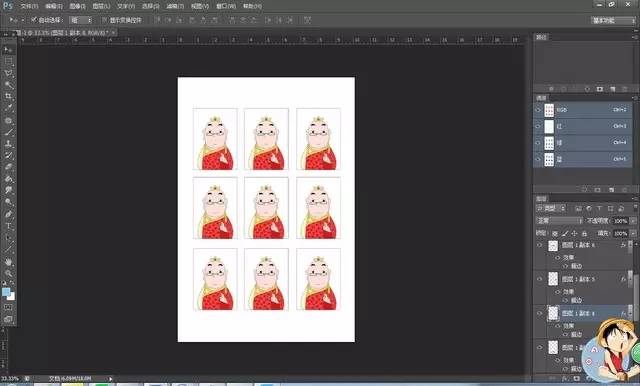The width and height of the screenshot is (640, 386).
Task: Create new channel icon in Channels panel
Action: pos(611,190)
